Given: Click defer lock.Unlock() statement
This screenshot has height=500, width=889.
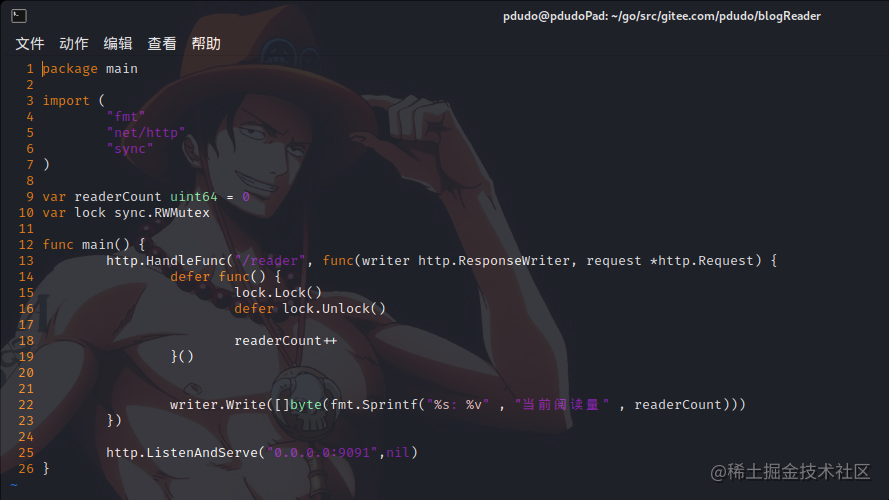Looking at the screenshot, I should [310, 308].
